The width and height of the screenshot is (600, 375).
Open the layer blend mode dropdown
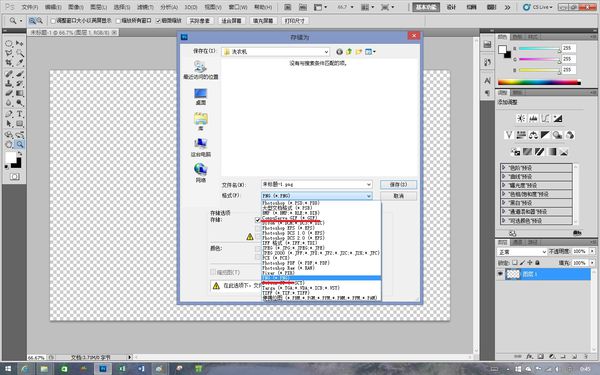522,252
